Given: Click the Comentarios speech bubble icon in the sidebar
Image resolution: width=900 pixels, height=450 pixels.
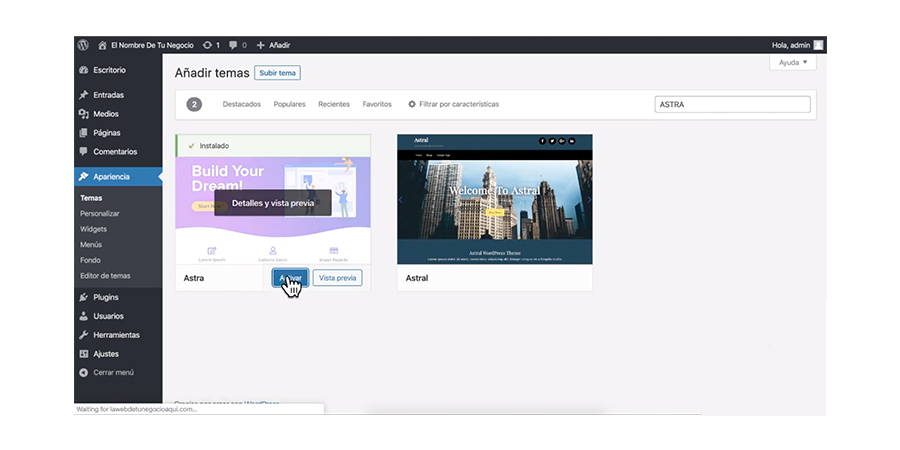Looking at the screenshot, I should [x=84, y=152].
